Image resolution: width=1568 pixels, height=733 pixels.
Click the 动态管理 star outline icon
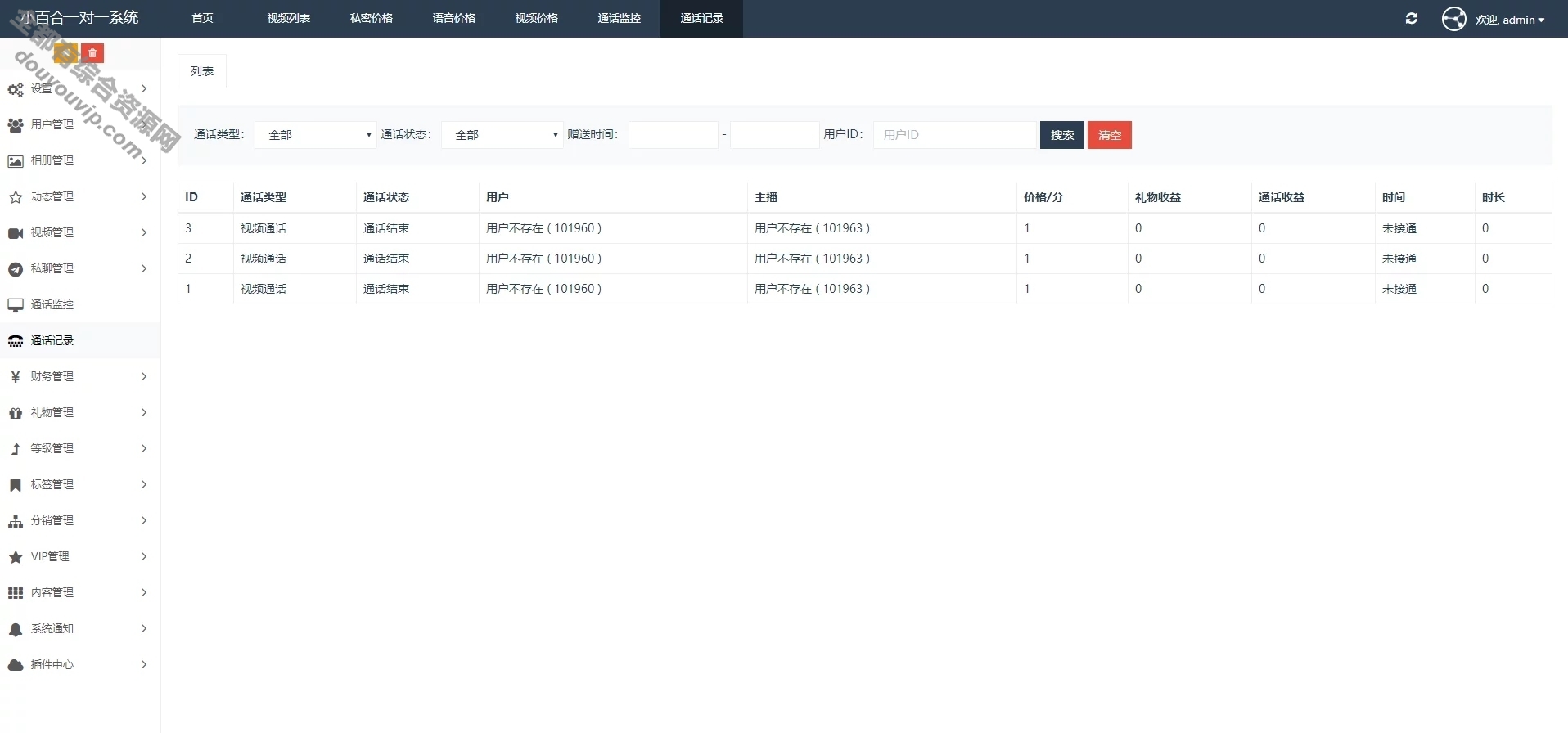(x=16, y=197)
